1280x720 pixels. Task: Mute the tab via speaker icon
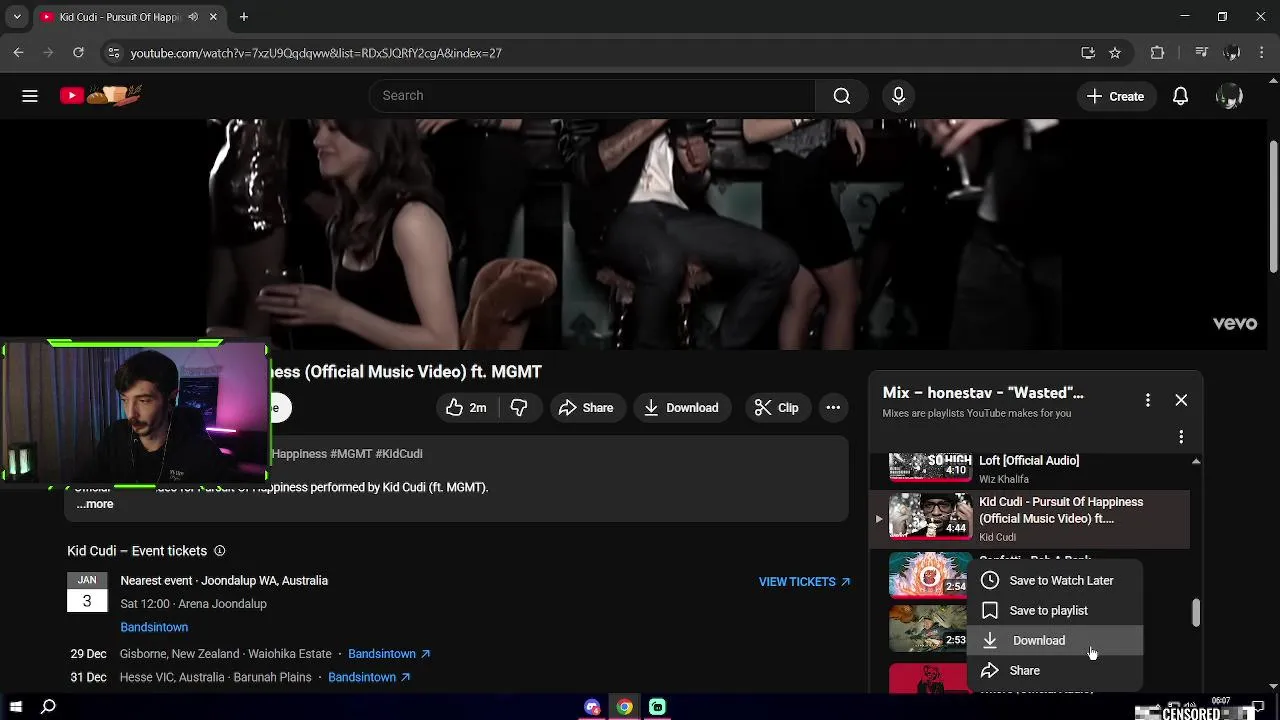(193, 17)
